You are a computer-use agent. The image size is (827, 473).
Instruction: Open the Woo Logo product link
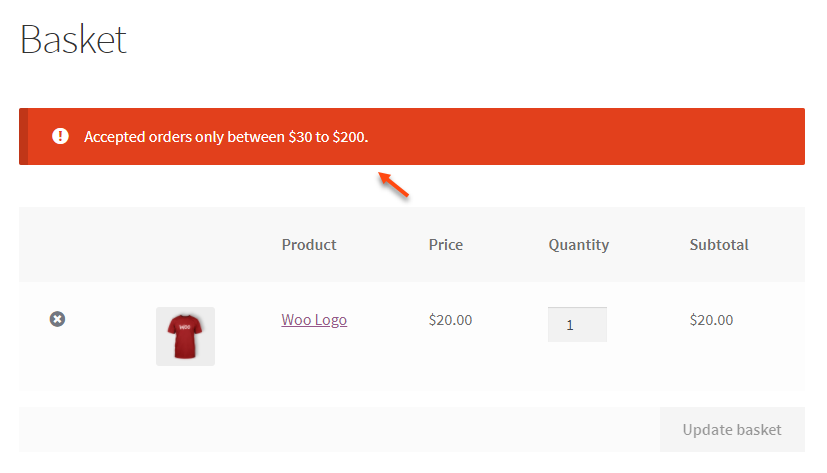click(x=314, y=320)
